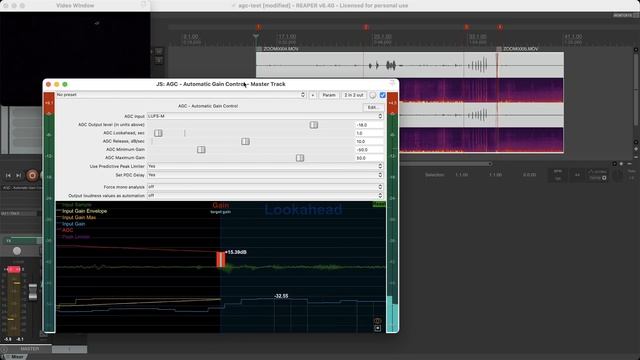
Task: Select the Mixer tab at the bottom
Action: 17,357
